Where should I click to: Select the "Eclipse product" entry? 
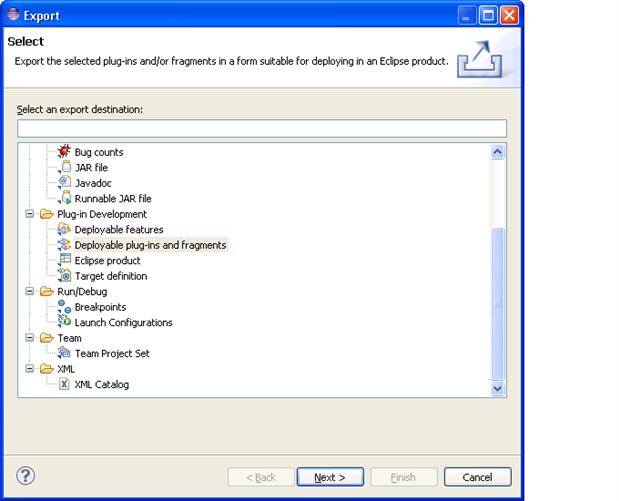107,260
